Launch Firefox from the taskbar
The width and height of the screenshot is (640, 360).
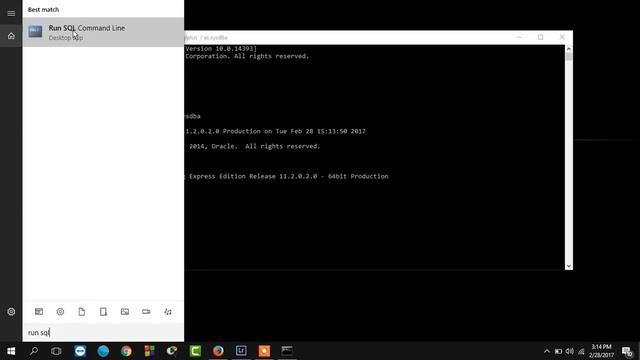tap(218, 351)
